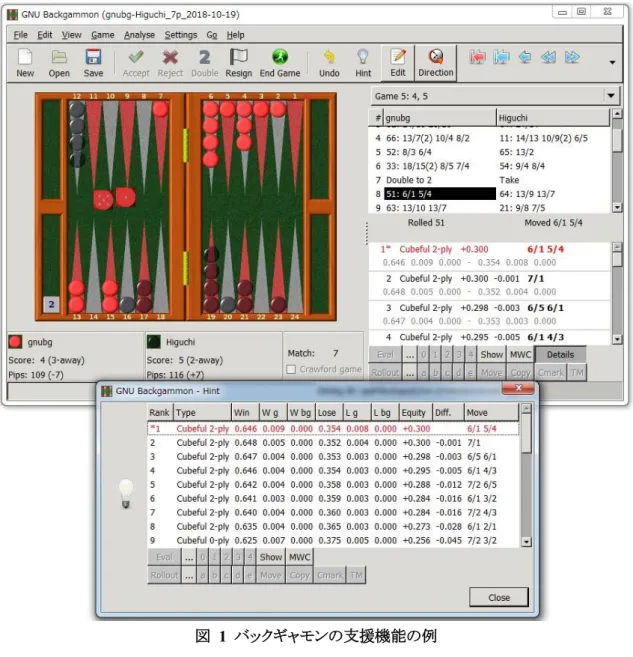Click the Accept checkmark icon

[136, 63]
